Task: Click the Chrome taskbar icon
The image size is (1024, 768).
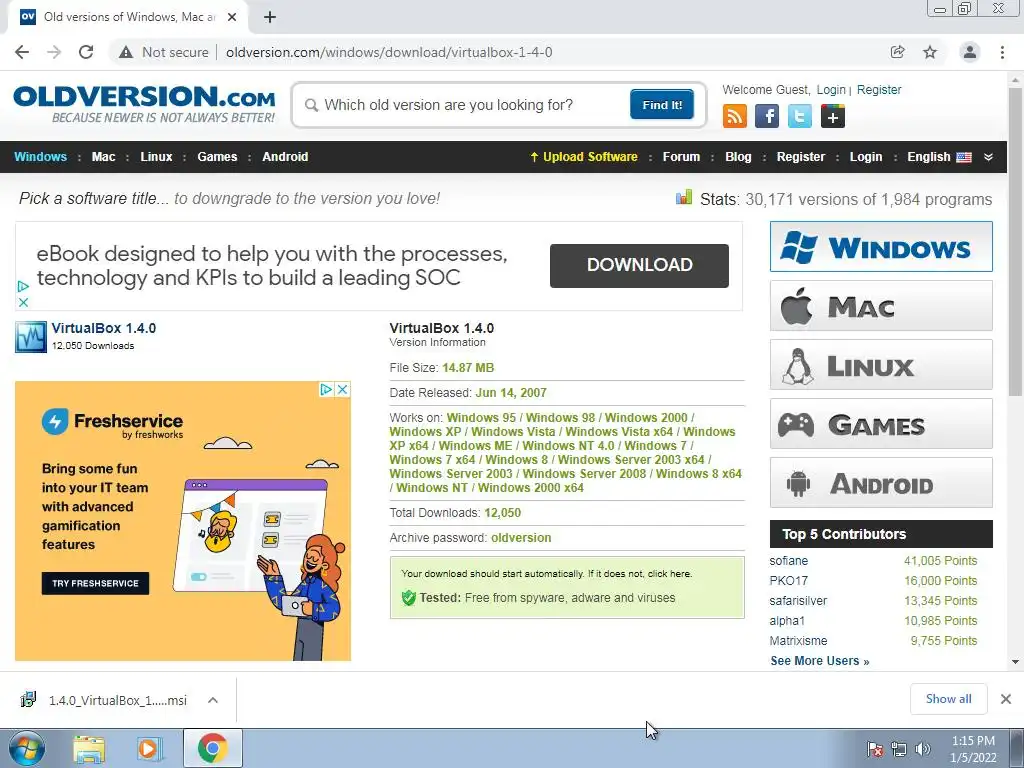Action: tap(212, 748)
